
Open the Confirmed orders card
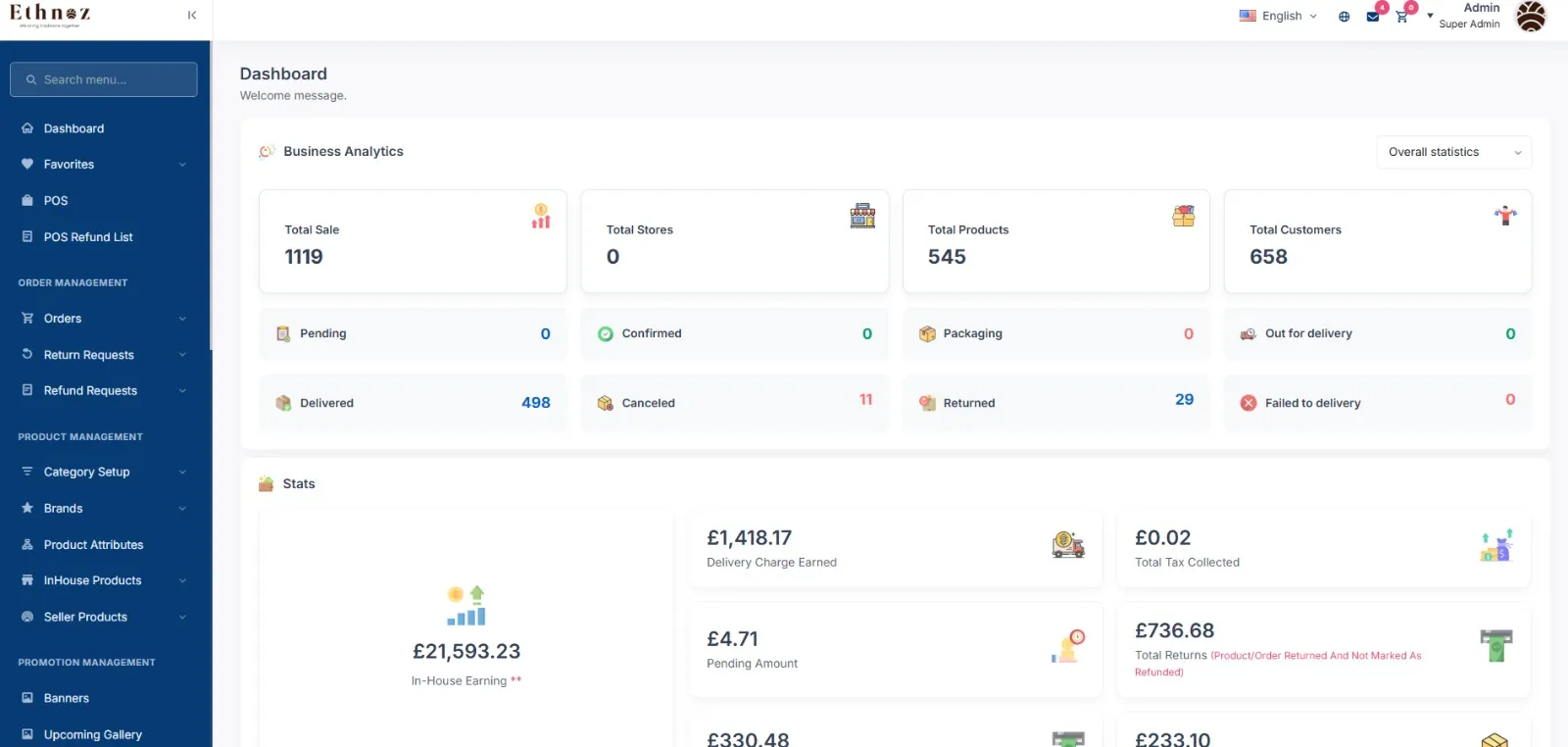[x=734, y=333]
